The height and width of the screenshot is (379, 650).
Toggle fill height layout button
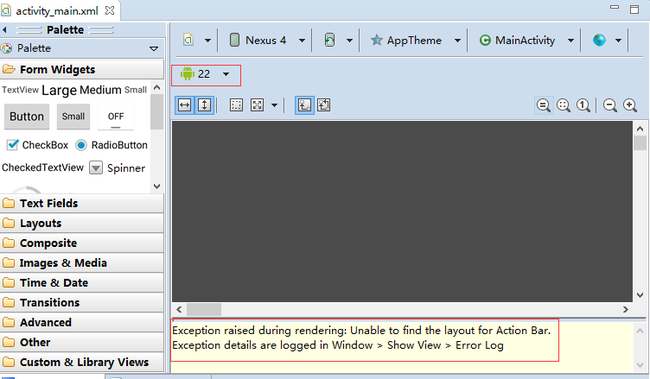point(204,105)
